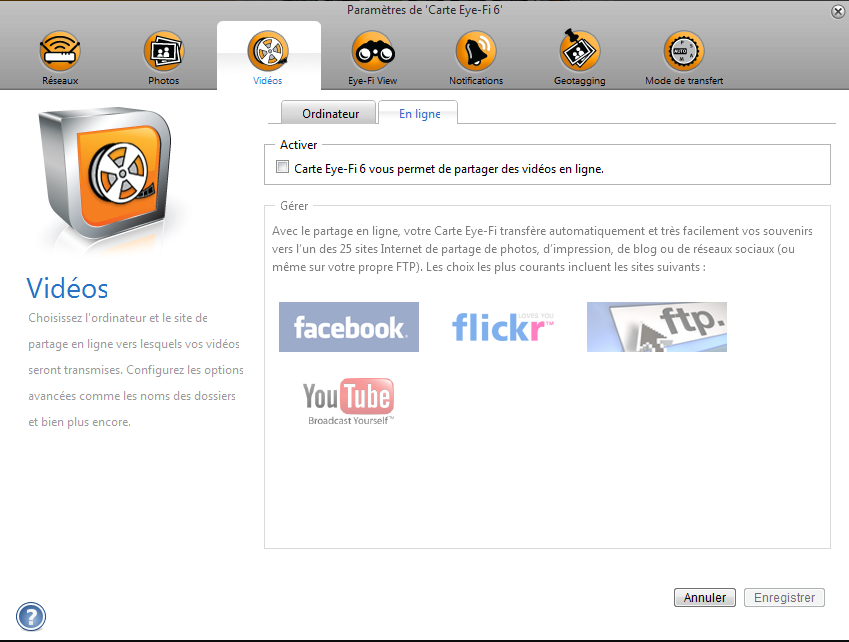Open Mode de transfert dial icon
This screenshot has height=642, width=849.
click(x=684, y=51)
